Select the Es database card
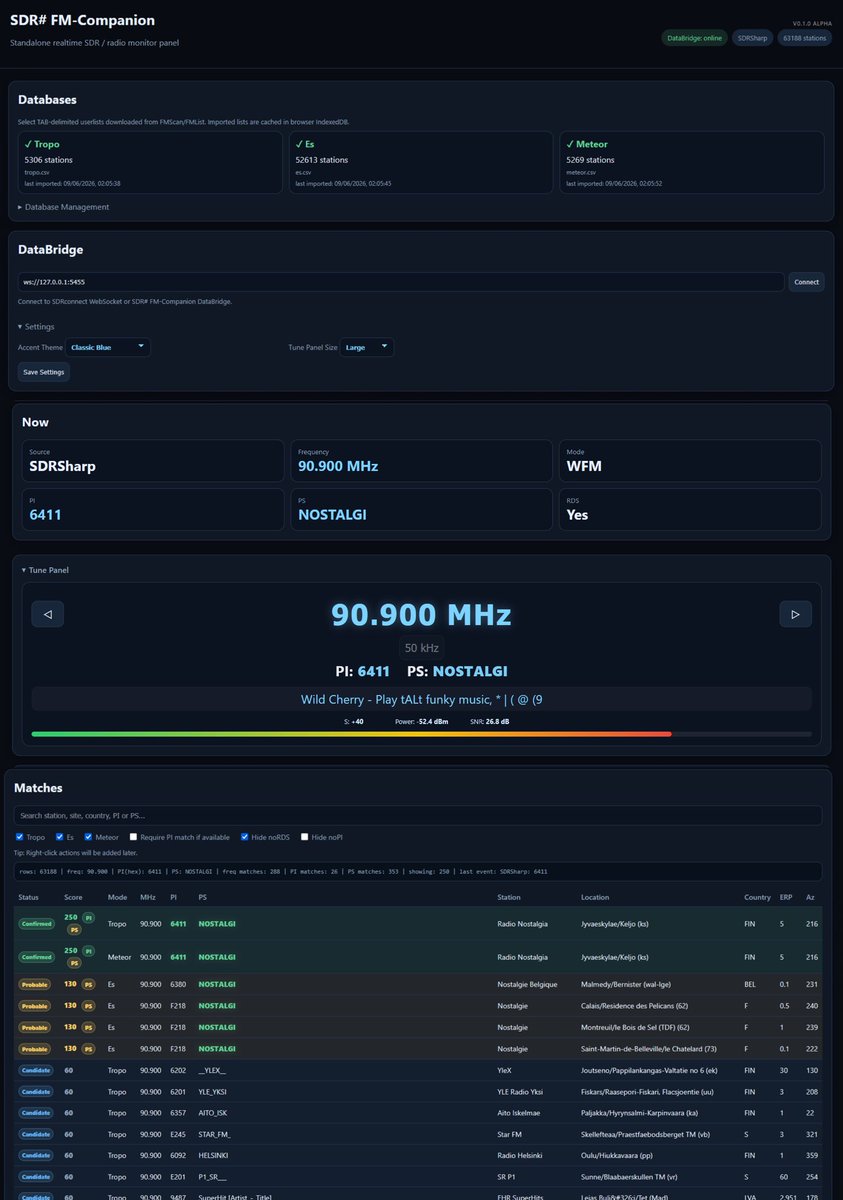Screen dimensions: 843x1200 (421, 162)
